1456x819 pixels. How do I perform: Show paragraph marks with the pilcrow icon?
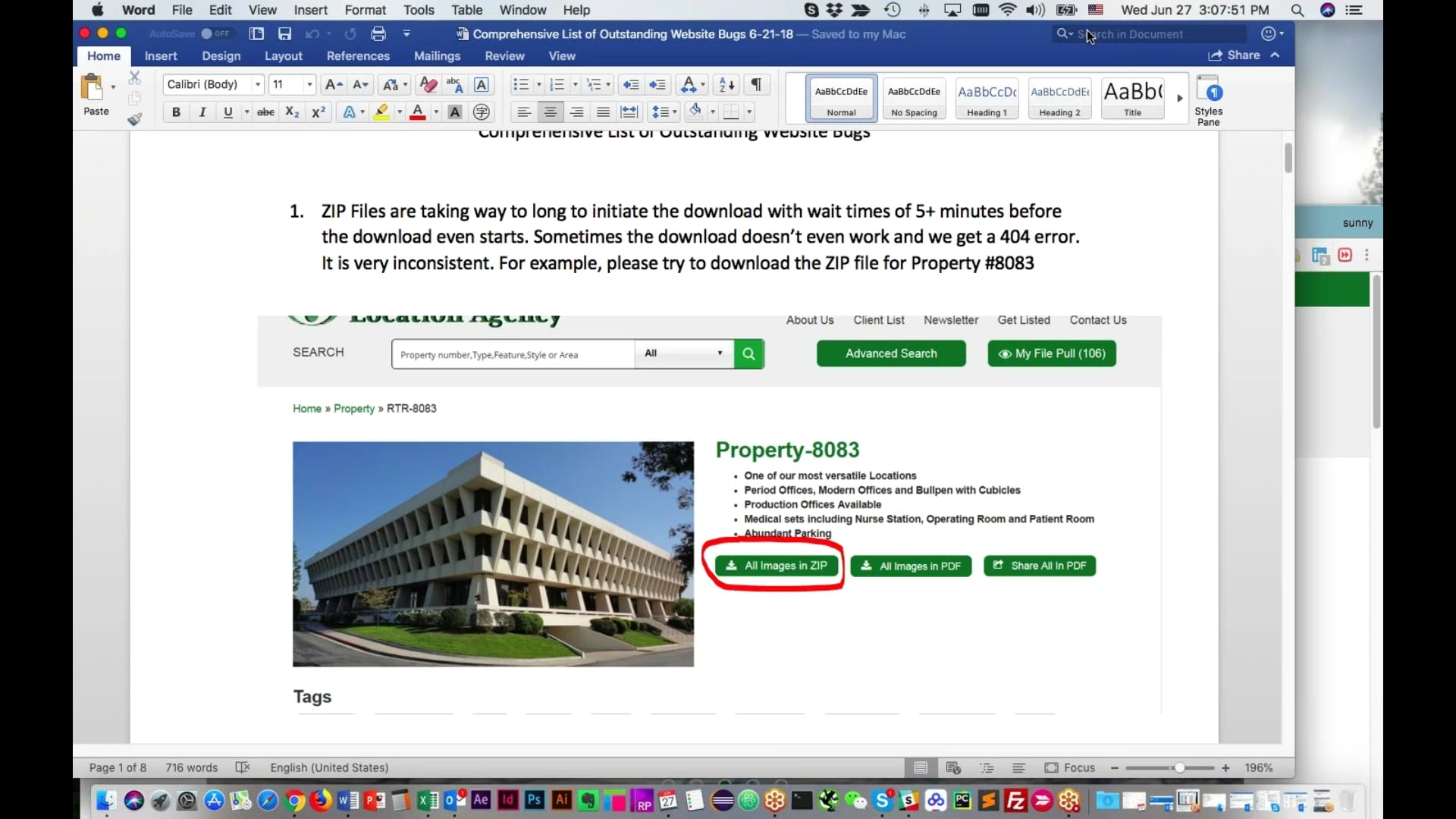[755, 84]
